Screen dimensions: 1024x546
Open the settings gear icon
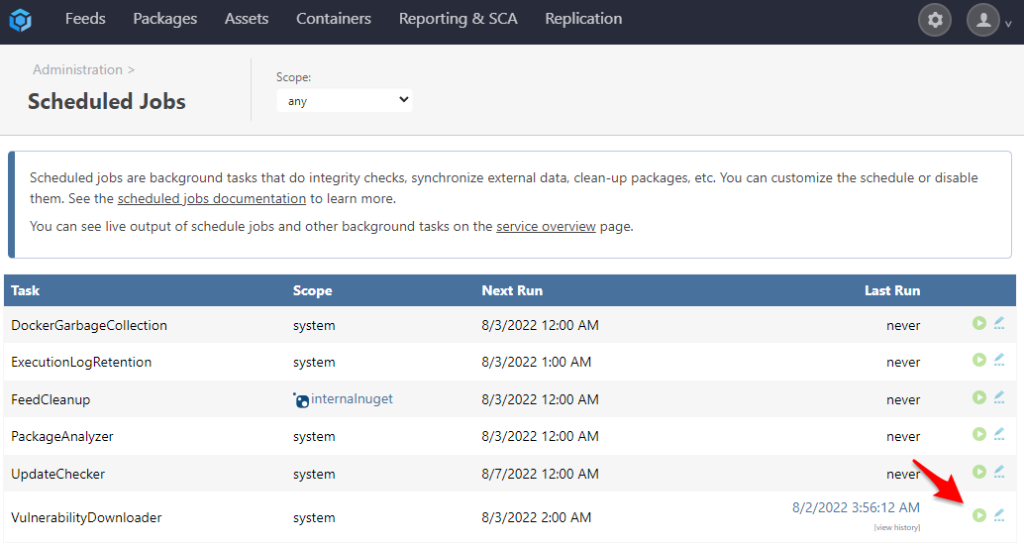[935, 20]
